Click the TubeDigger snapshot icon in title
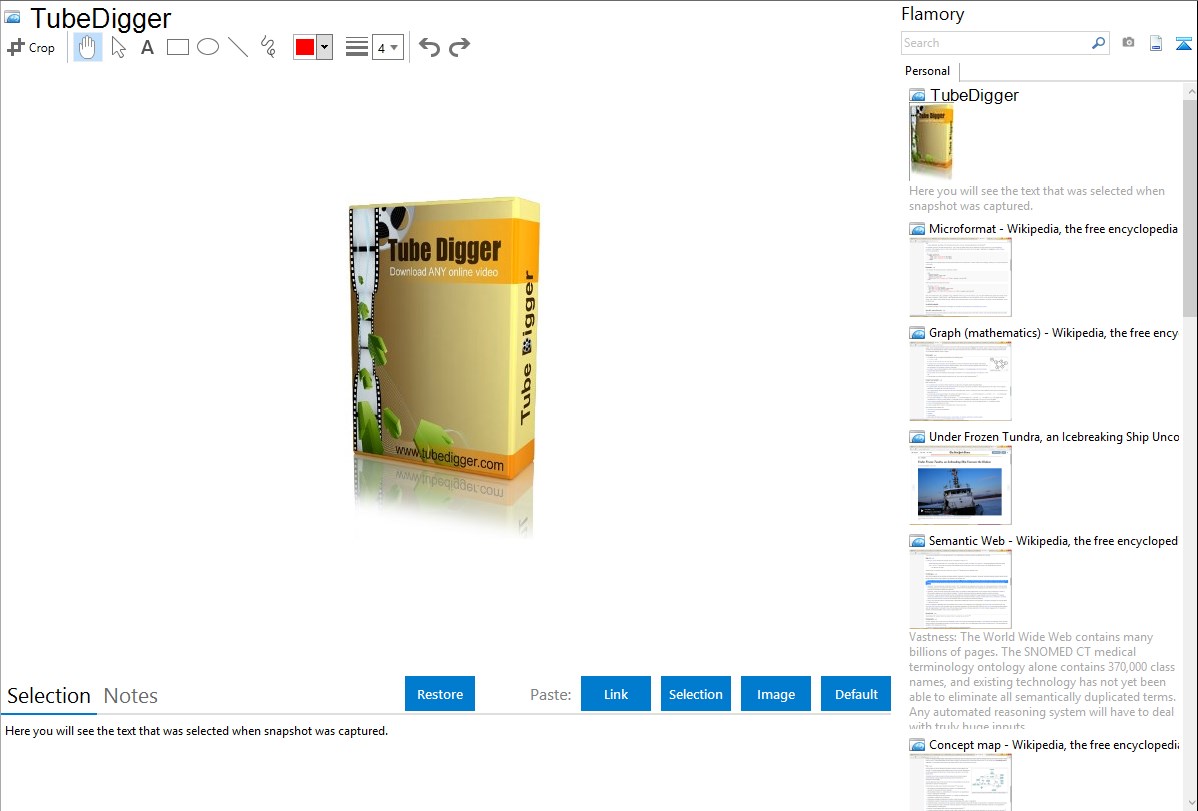1198x811 pixels. (12, 18)
